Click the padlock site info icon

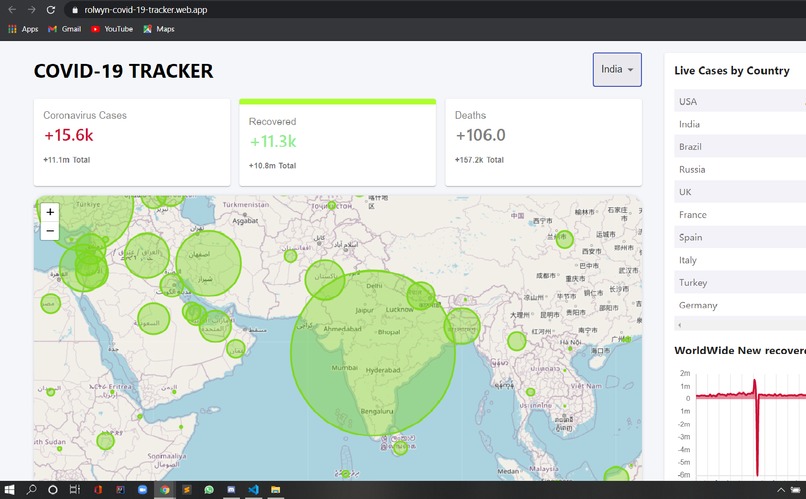tap(75, 10)
